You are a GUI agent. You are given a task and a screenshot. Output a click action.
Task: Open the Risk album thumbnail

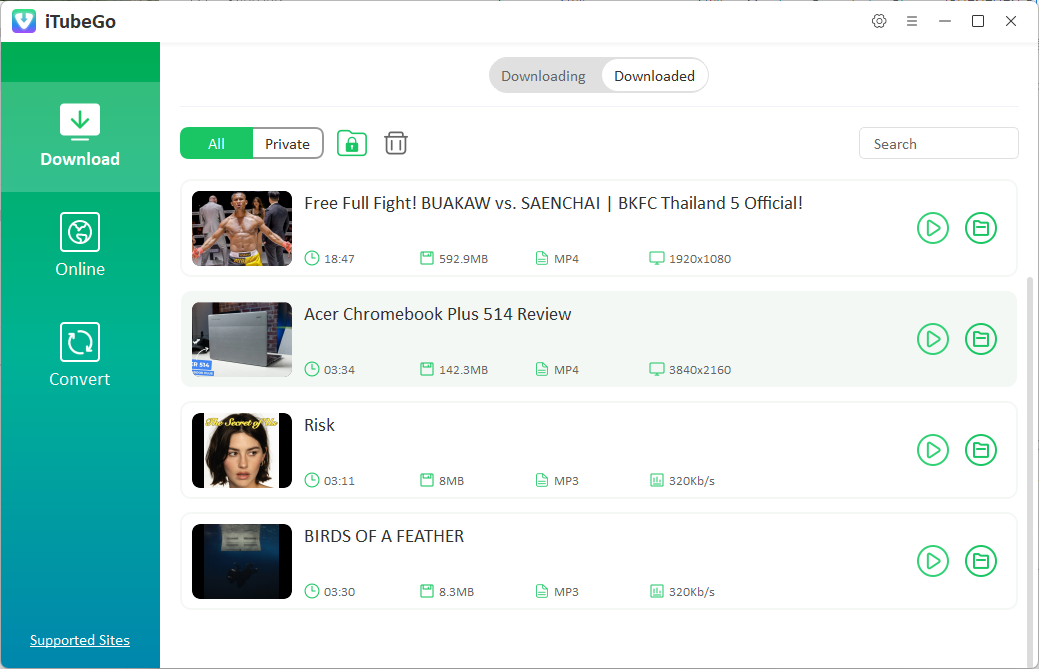point(241,450)
